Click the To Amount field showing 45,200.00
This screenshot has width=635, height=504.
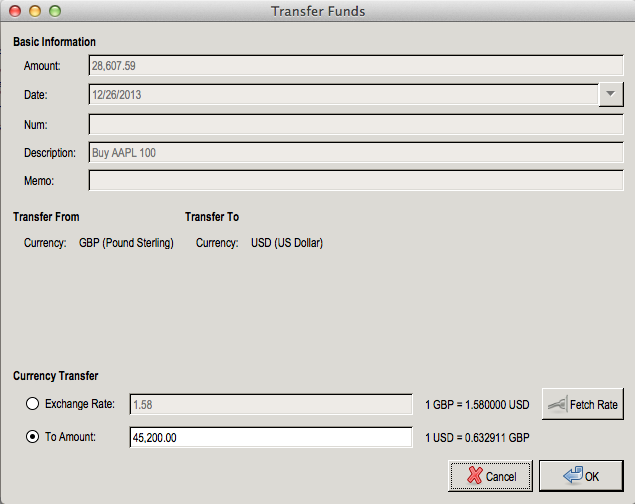[x=271, y=437]
